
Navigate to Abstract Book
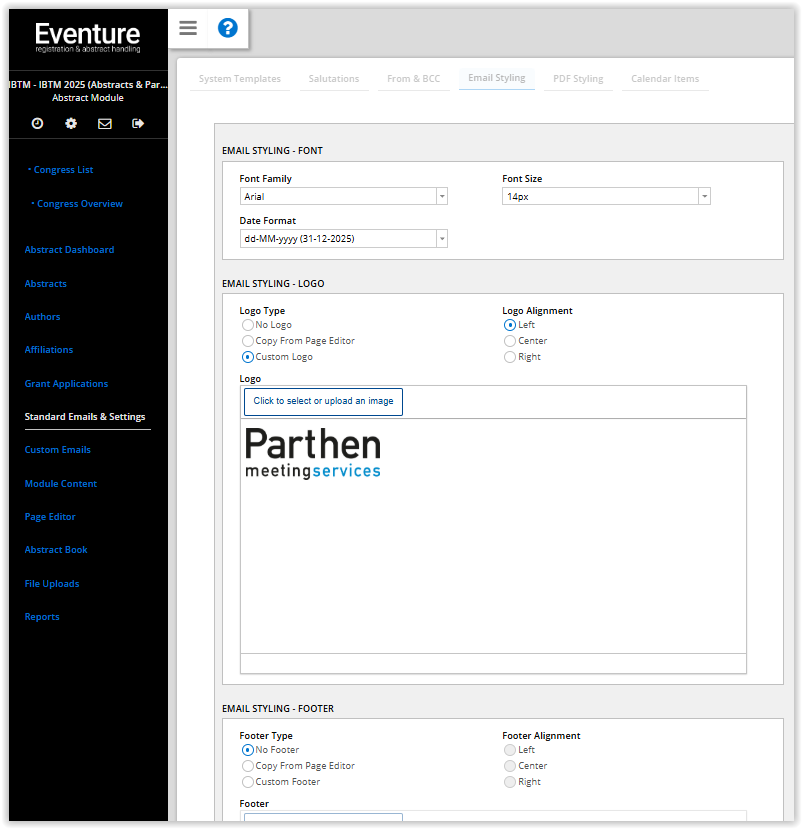tap(56, 550)
